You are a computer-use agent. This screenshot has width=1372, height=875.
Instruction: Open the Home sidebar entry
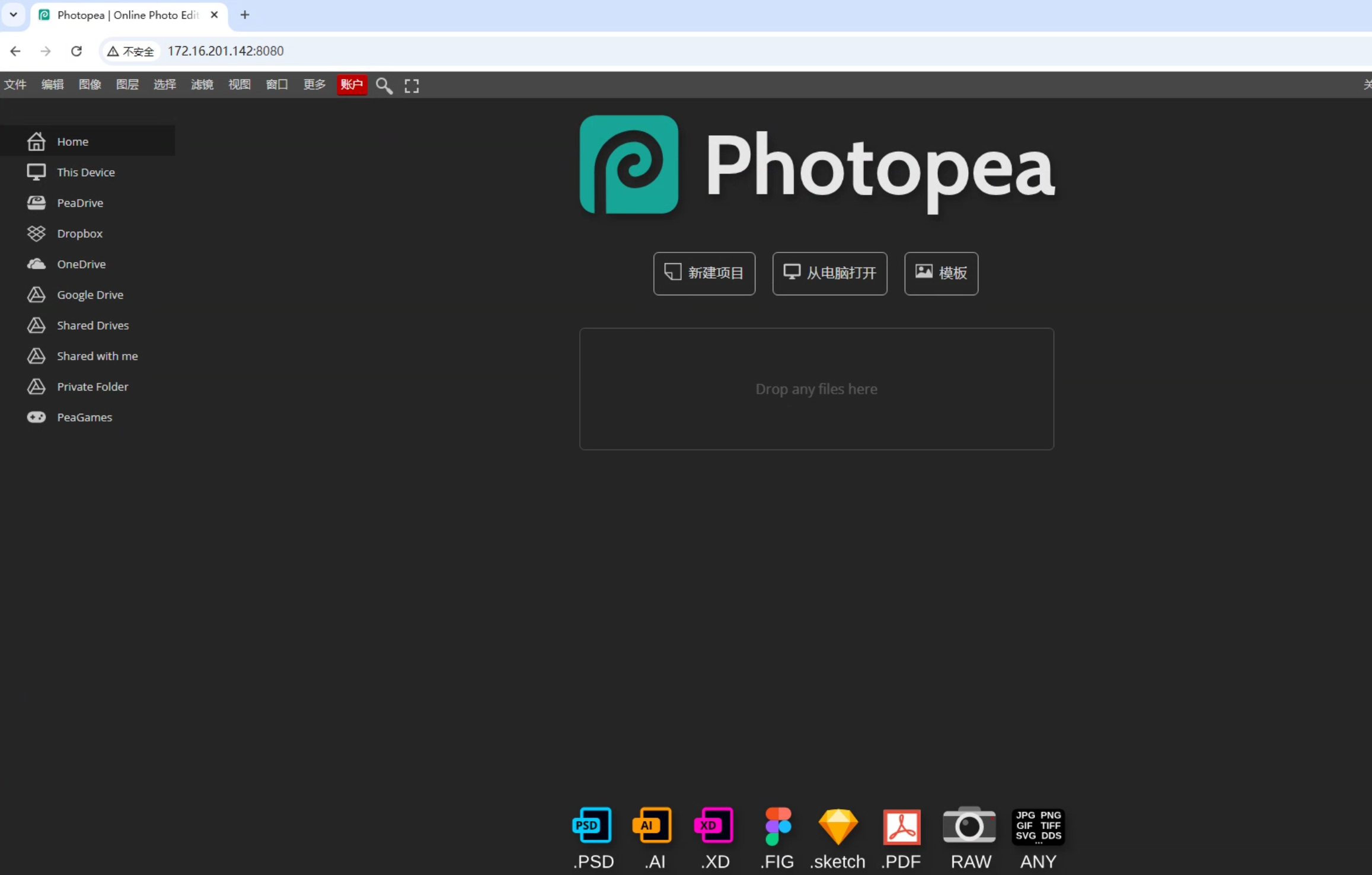[x=87, y=141]
